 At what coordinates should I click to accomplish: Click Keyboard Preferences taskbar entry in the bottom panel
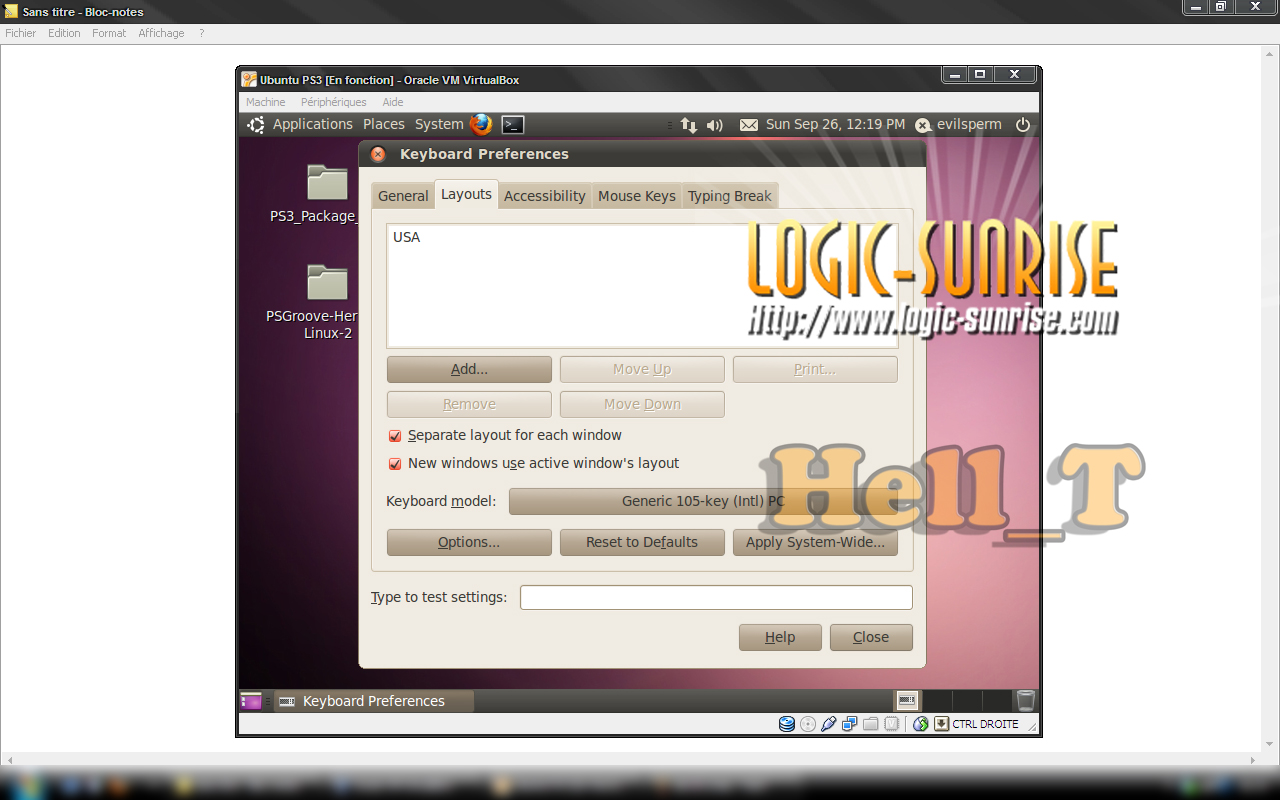[x=373, y=701]
